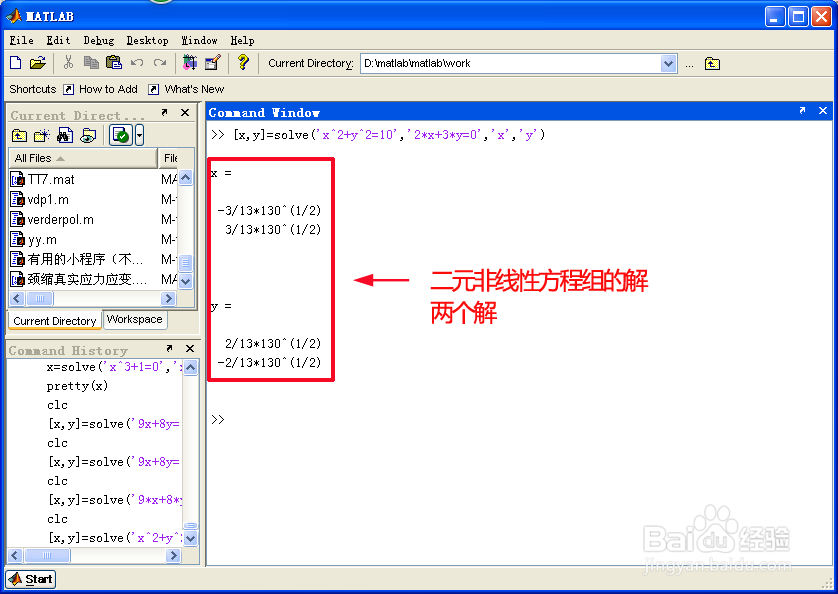Click the Shortcuts label
838x594 pixels.
point(33,89)
